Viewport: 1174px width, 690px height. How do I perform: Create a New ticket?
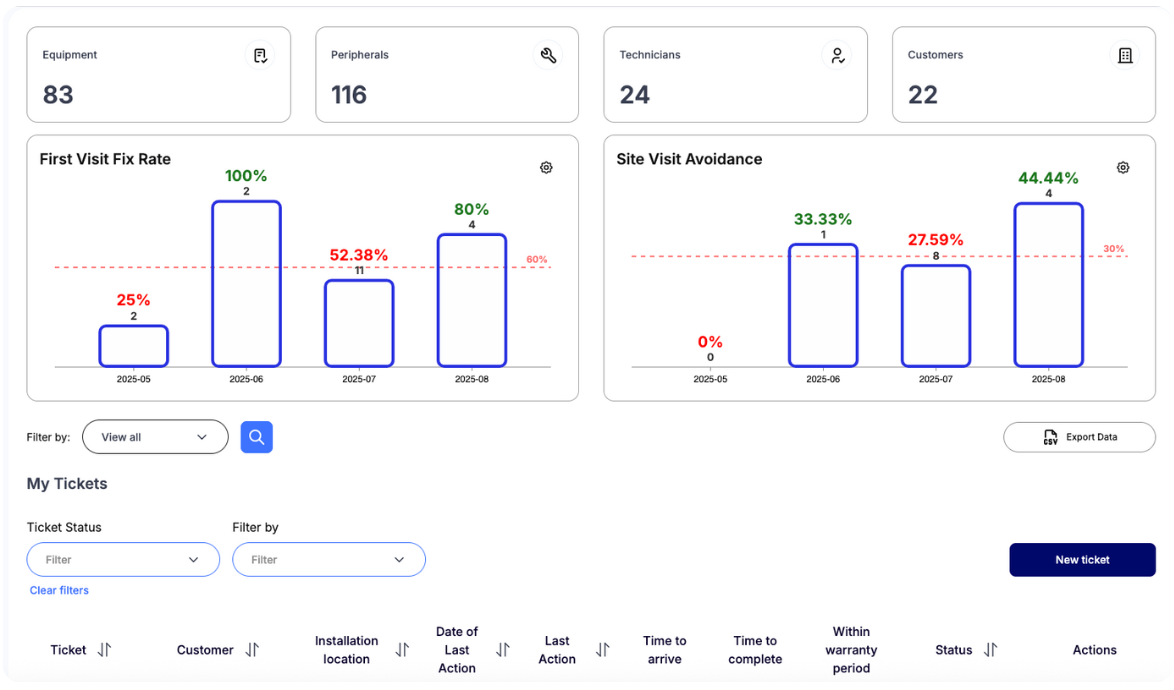click(x=1082, y=560)
